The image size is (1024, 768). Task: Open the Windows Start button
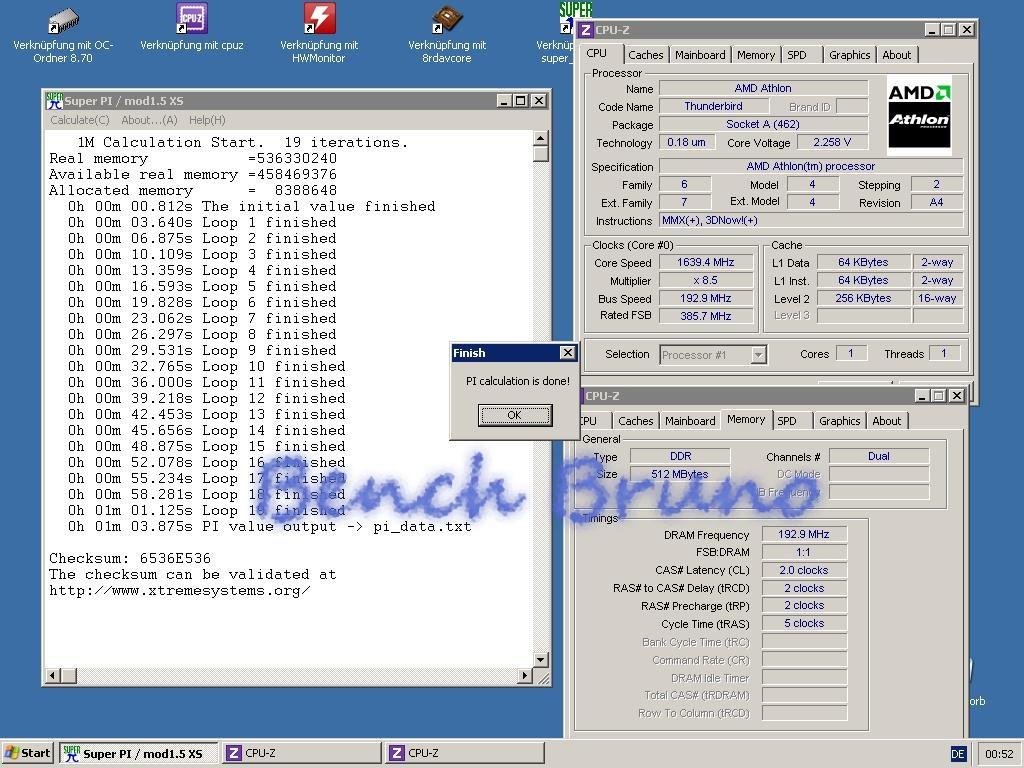pos(27,754)
